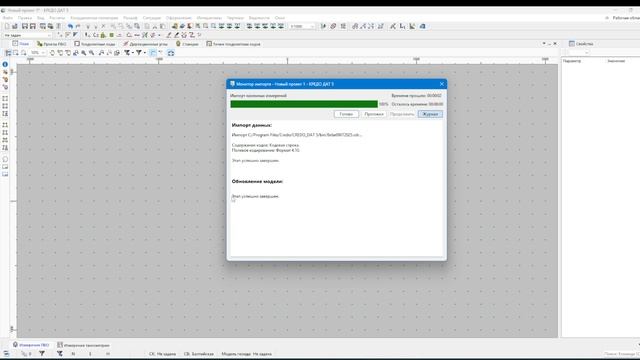
Task: Switch to the План tab
Action: pos(21,44)
